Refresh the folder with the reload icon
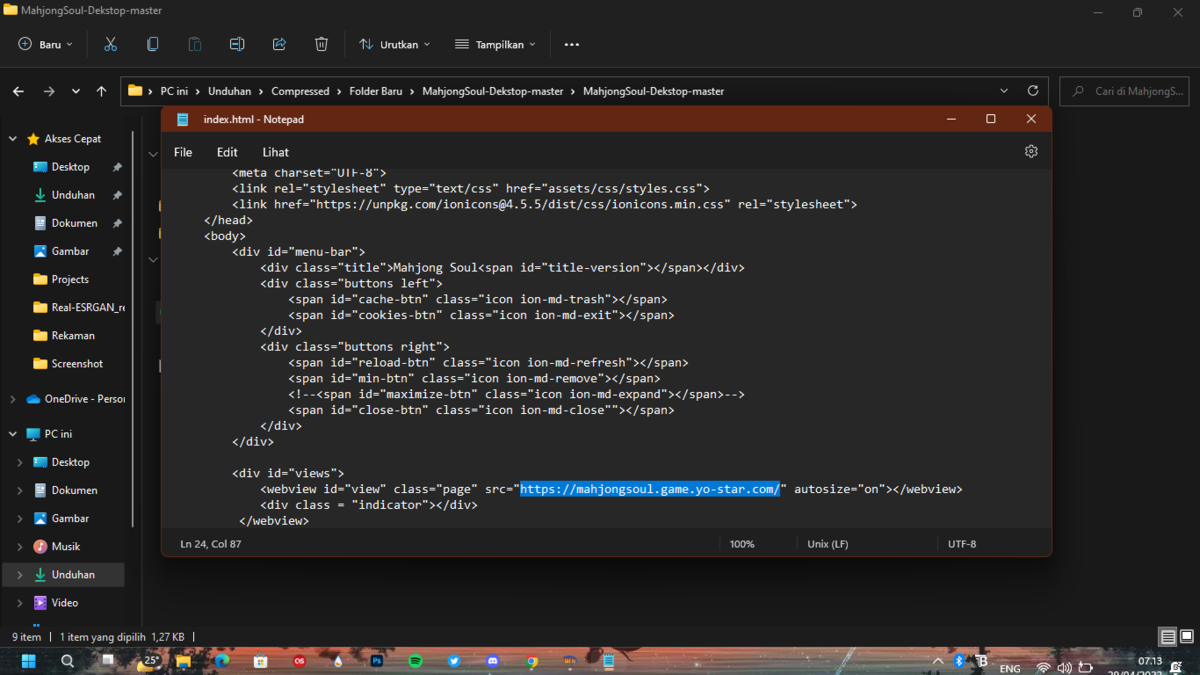The width and height of the screenshot is (1200, 675). click(1033, 91)
